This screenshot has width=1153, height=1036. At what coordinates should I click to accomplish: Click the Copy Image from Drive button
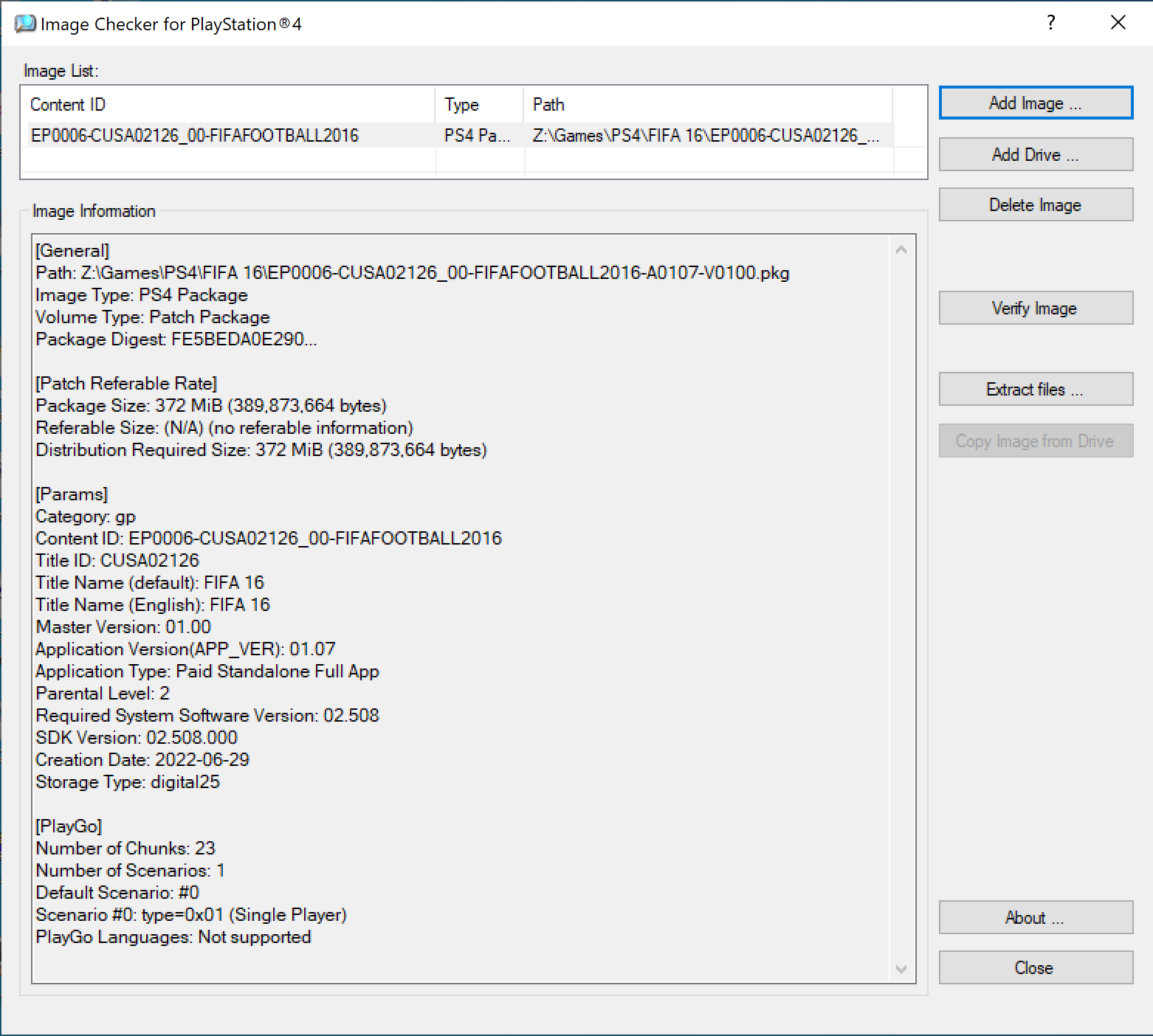tap(1036, 441)
